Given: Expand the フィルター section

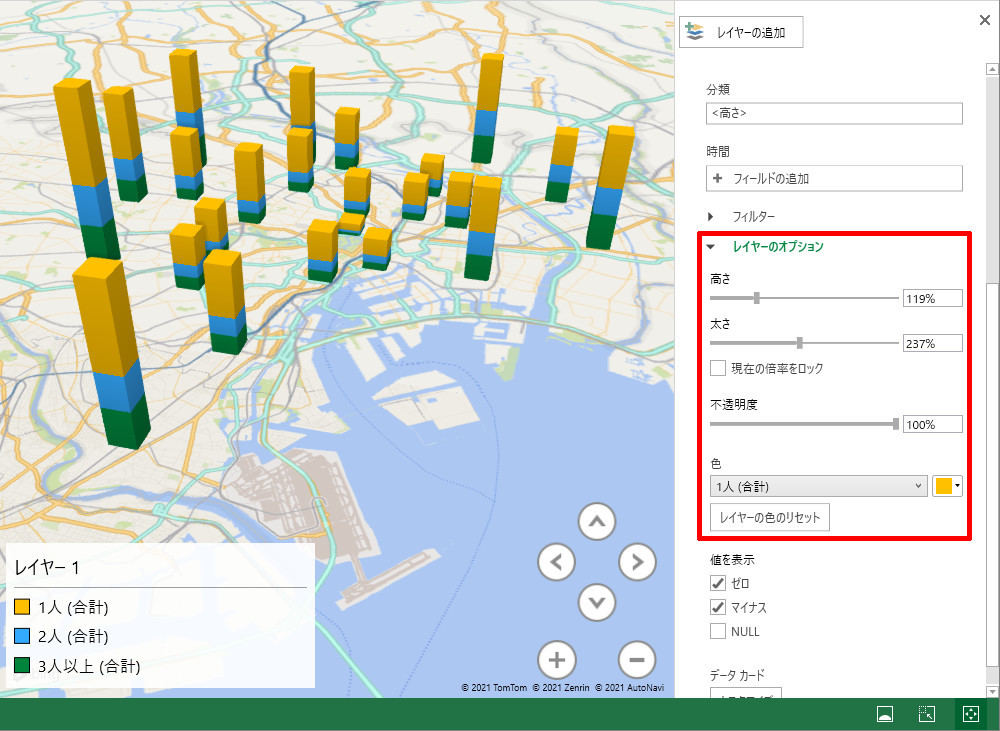Looking at the screenshot, I should 740,216.
